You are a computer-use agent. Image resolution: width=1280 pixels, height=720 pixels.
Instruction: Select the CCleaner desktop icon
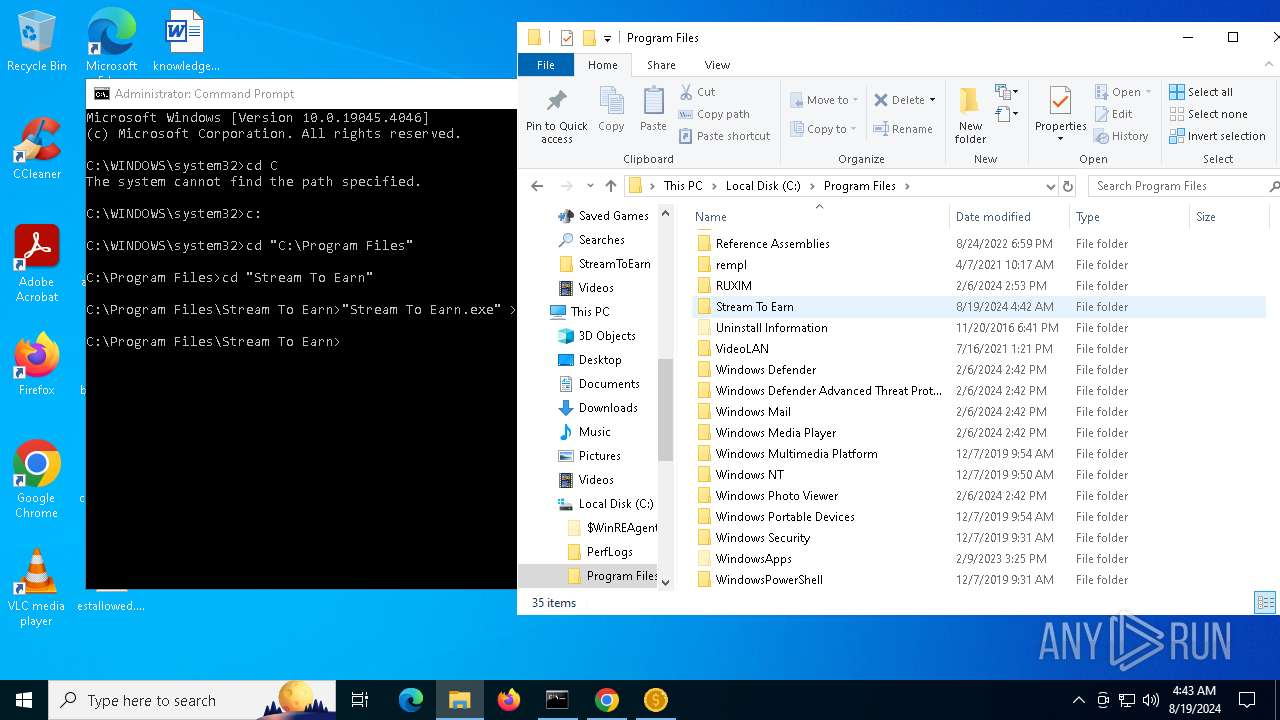tap(37, 148)
